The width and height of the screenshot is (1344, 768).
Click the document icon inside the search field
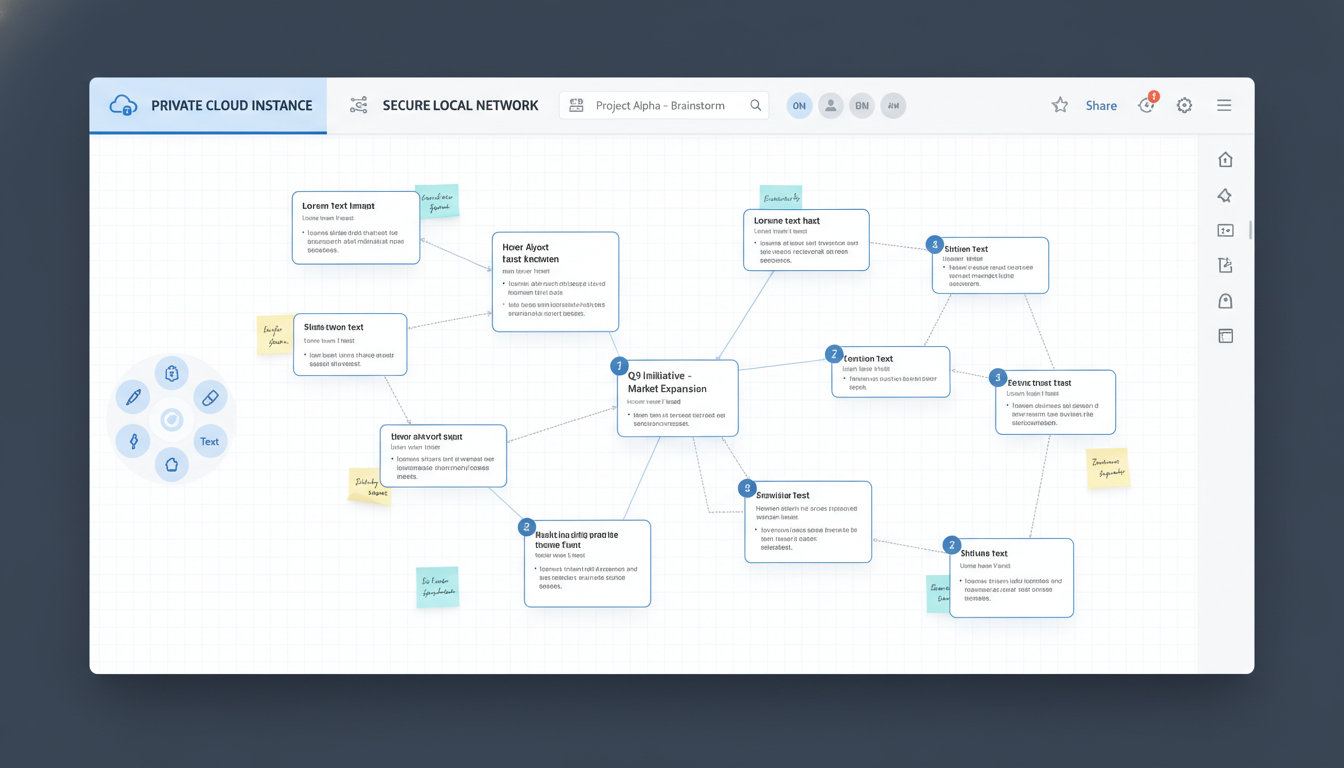576,105
